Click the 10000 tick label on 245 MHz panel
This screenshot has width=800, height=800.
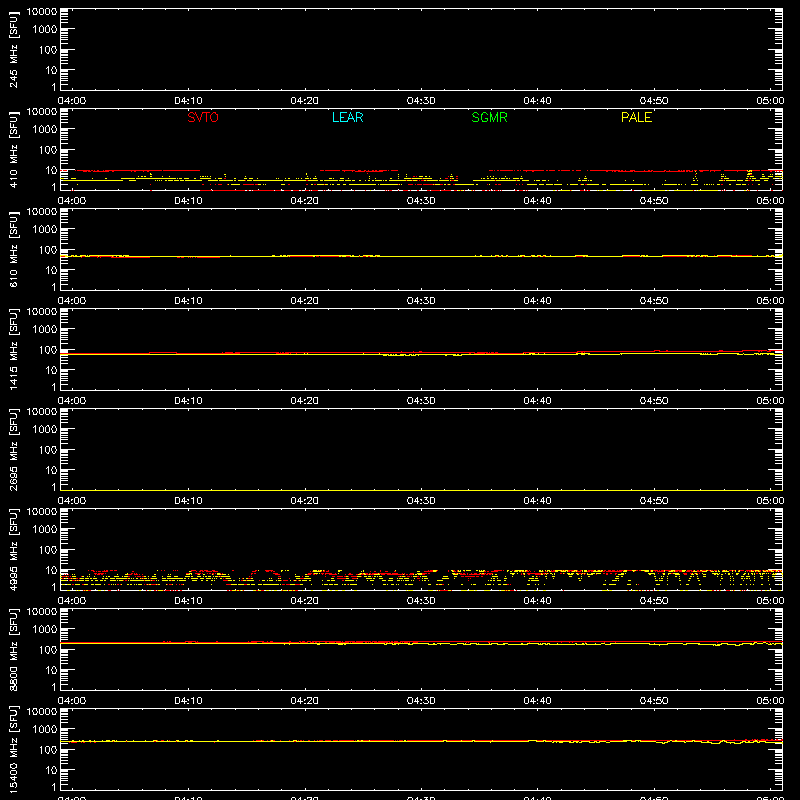pos(42,11)
